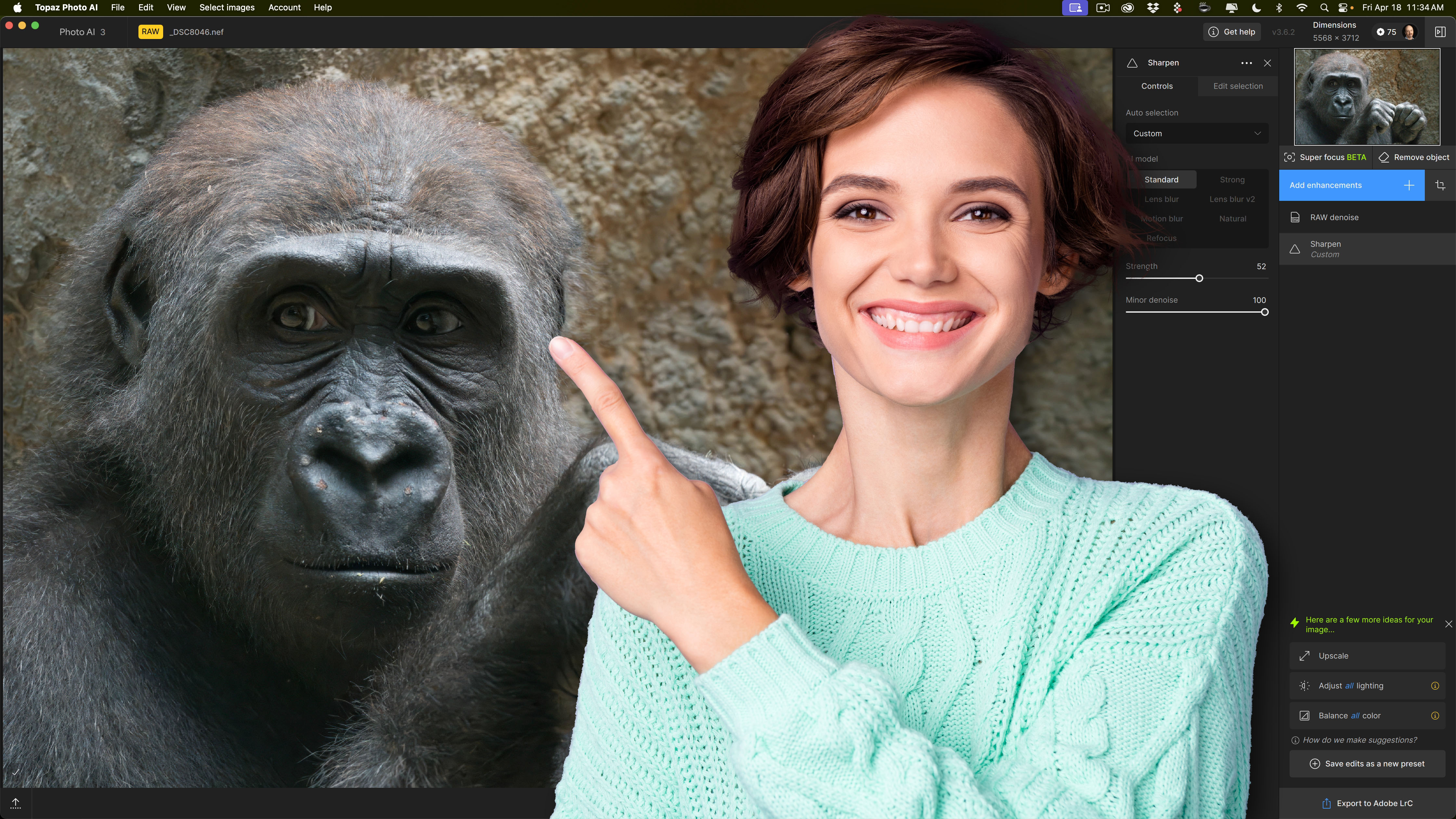The height and width of the screenshot is (819, 1456).
Task: Open the user profile avatar
Action: coord(1410,32)
